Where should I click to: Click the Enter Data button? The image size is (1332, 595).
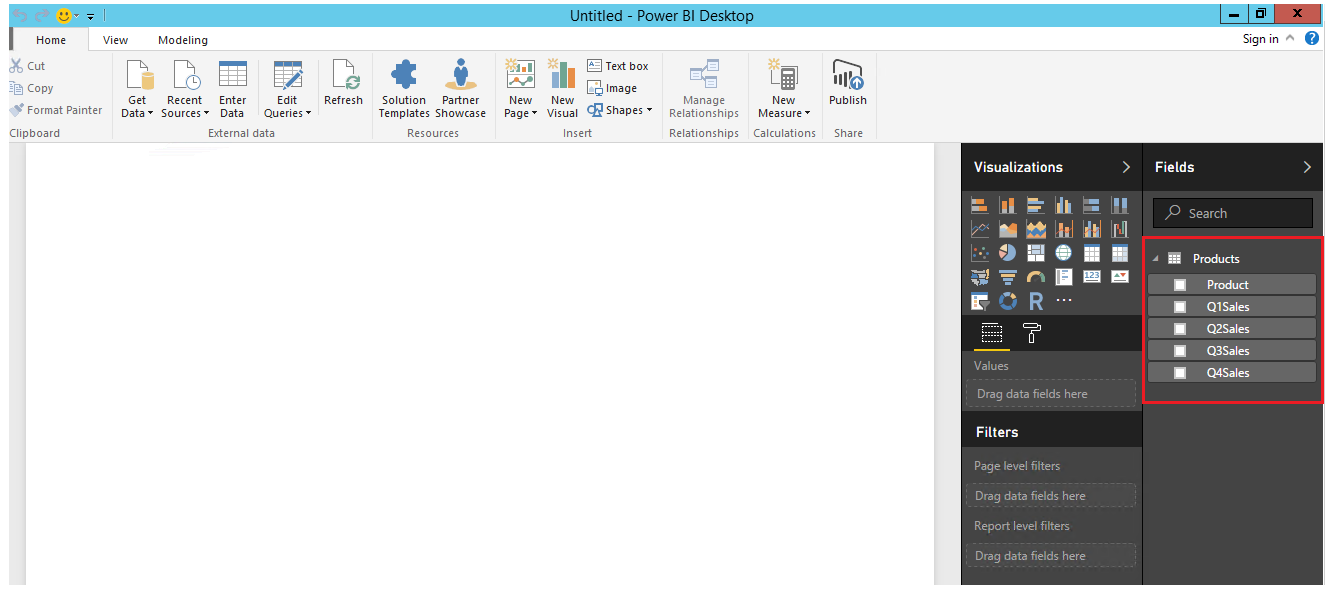pos(233,89)
